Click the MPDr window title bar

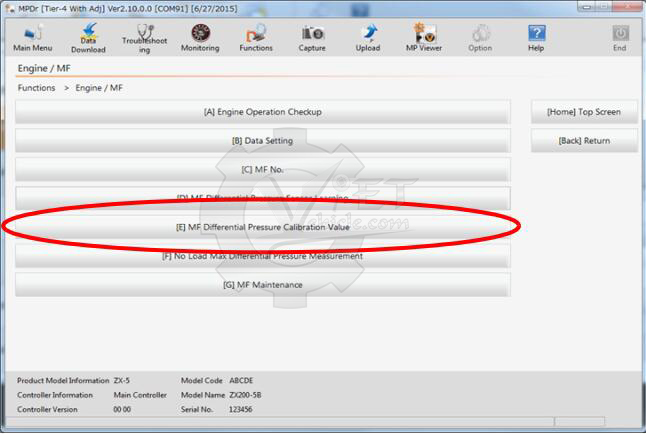point(300,7)
